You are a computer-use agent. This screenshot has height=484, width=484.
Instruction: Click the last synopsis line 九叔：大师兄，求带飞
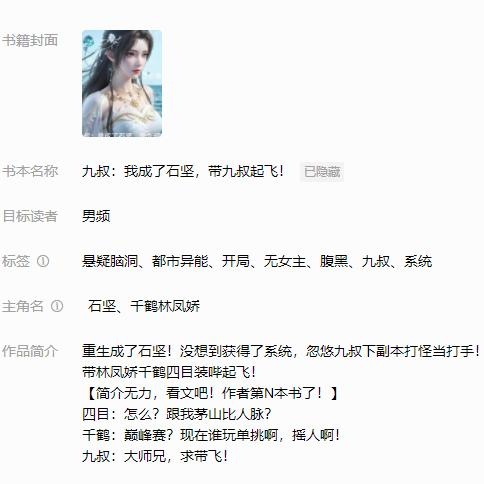click(155, 456)
